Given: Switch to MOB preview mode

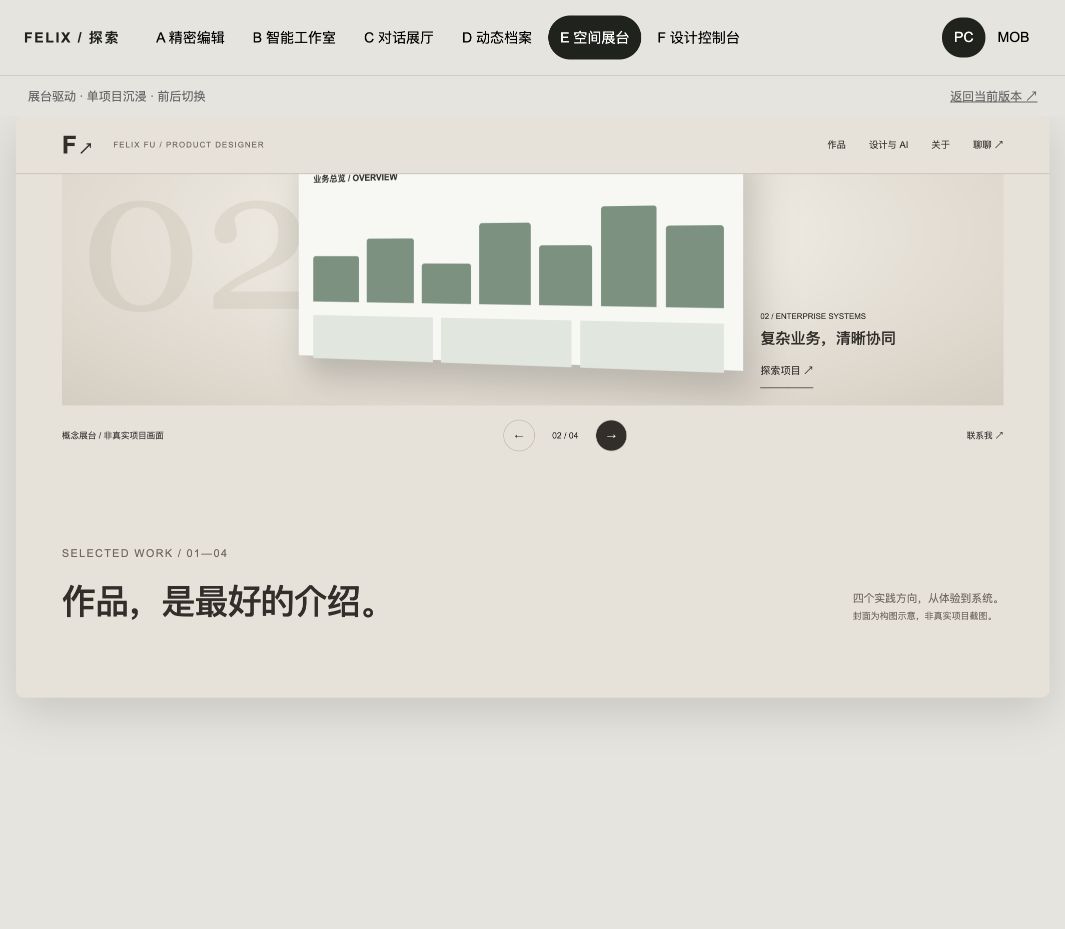Looking at the screenshot, I should click(x=1013, y=37).
